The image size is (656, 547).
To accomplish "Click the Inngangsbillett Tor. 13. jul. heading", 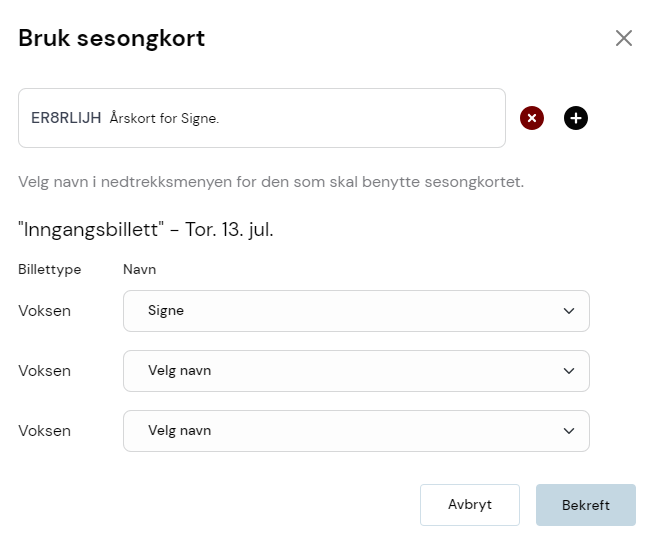I will point(146,229).
